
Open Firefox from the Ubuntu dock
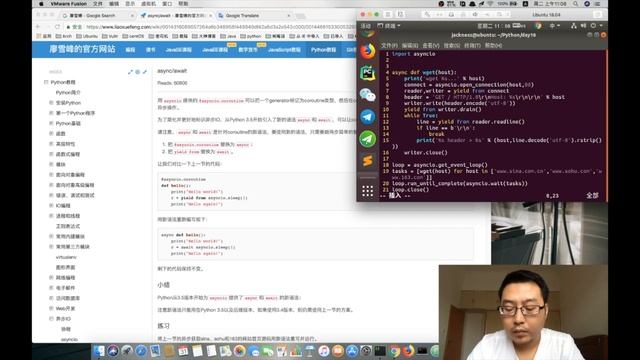tap(367, 51)
